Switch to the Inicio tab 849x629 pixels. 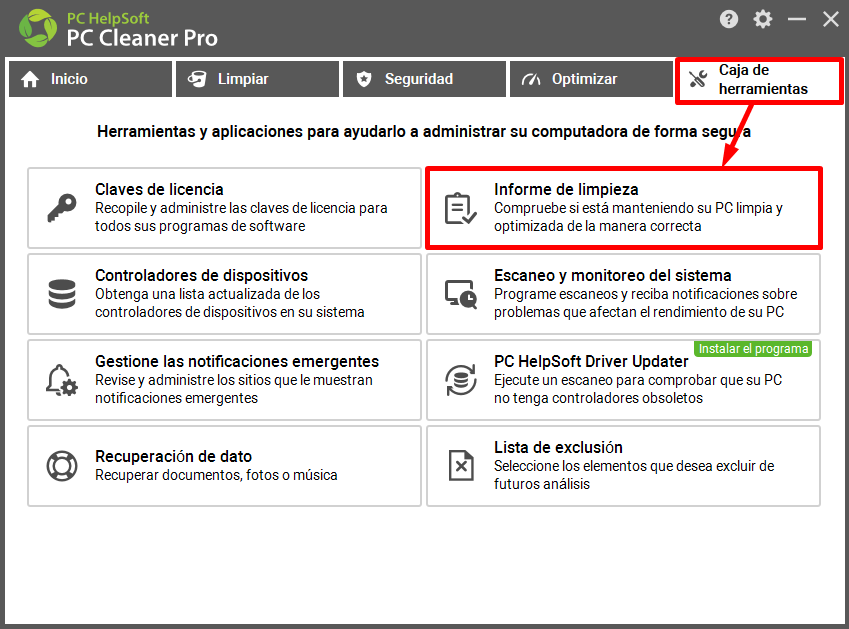(x=90, y=79)
